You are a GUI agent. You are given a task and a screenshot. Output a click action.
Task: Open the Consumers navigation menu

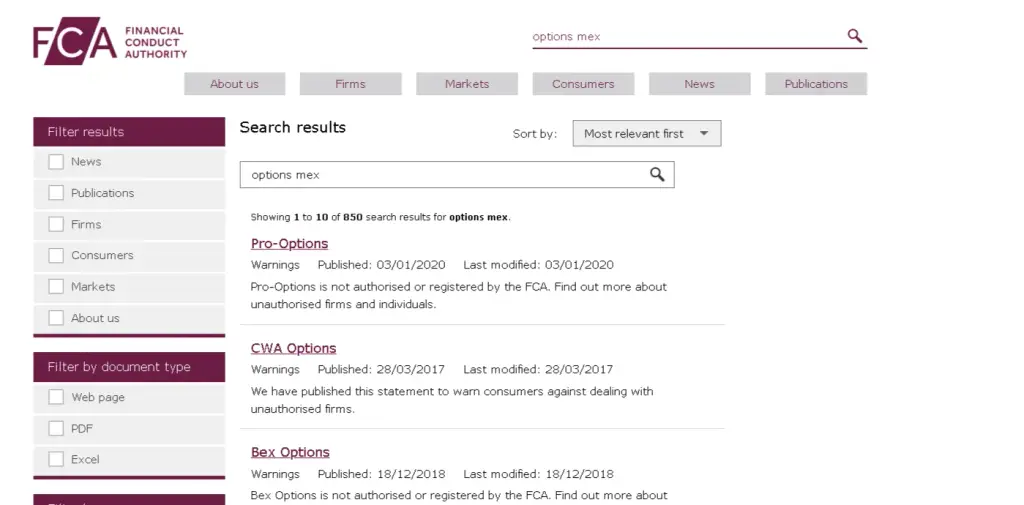[583, 84]
